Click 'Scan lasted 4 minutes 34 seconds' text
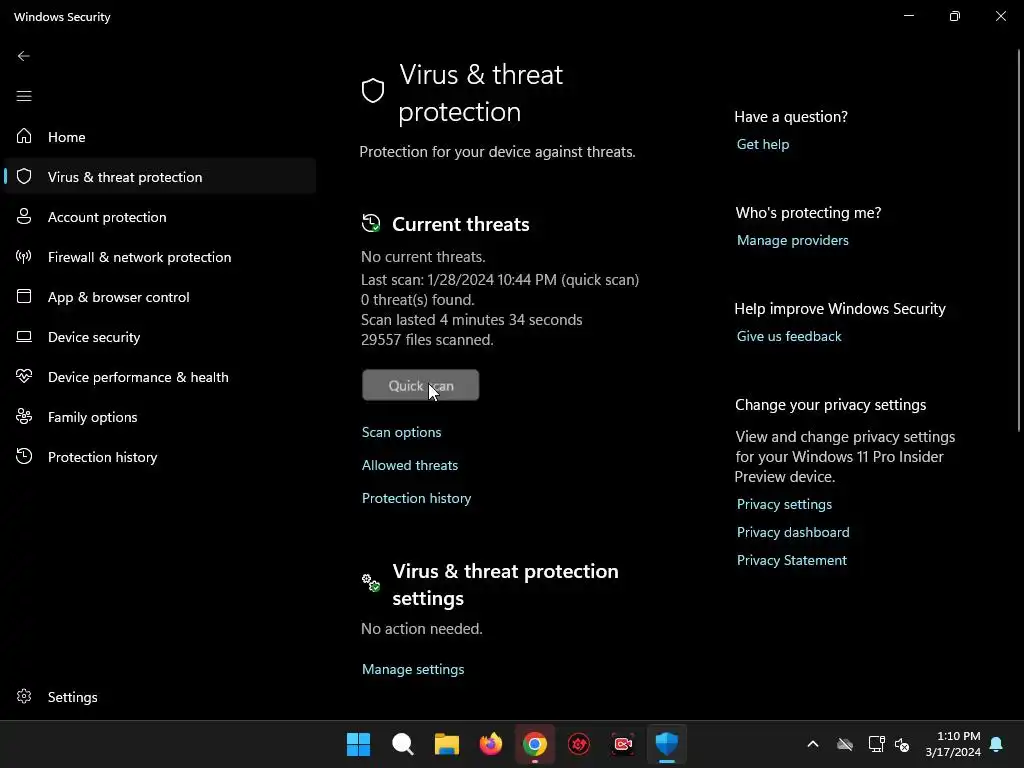This screenshot has width=1024, height=768. coord(472,320)
